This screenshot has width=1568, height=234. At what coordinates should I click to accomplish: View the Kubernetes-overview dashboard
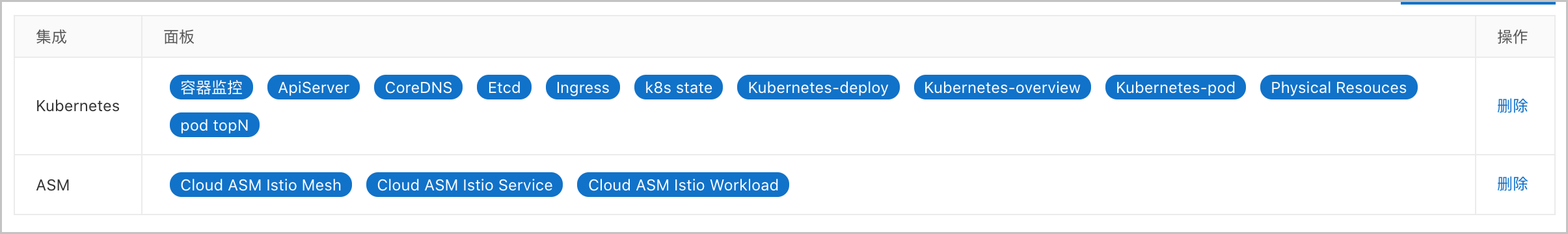1003,87
